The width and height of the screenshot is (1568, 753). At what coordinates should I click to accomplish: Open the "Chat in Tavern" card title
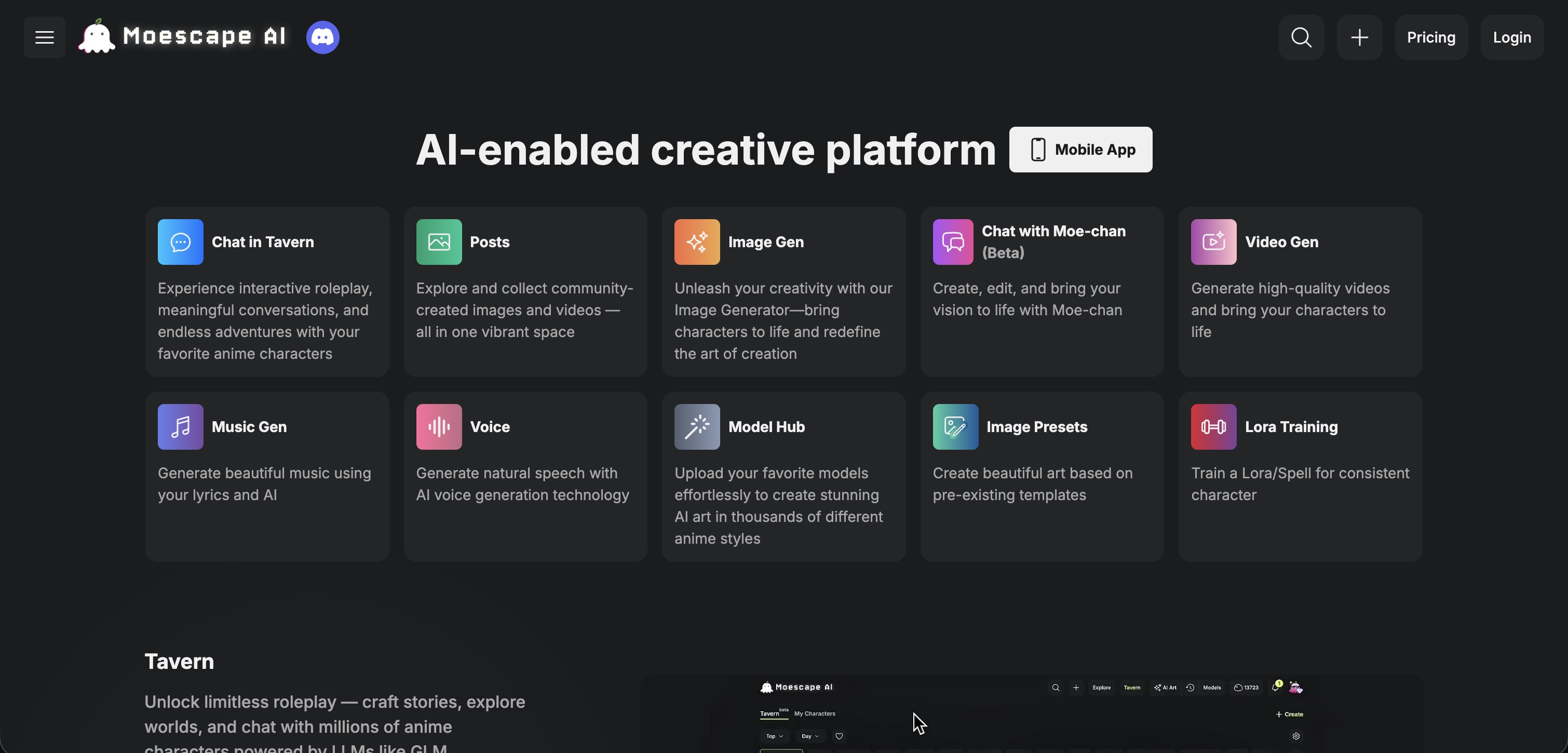(263, 241)
